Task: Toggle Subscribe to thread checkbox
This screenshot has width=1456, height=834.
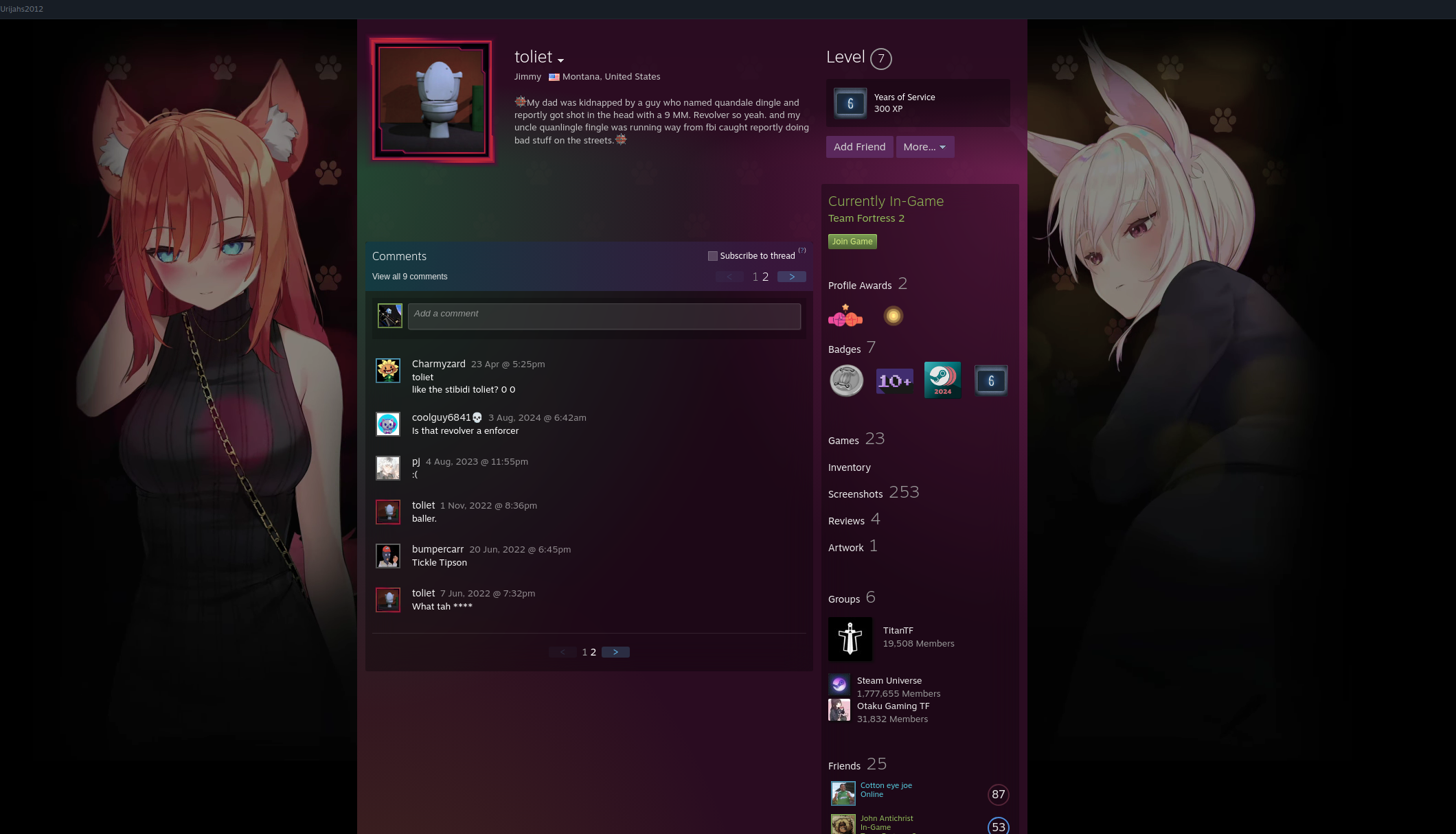Action: tap(713, 256)
